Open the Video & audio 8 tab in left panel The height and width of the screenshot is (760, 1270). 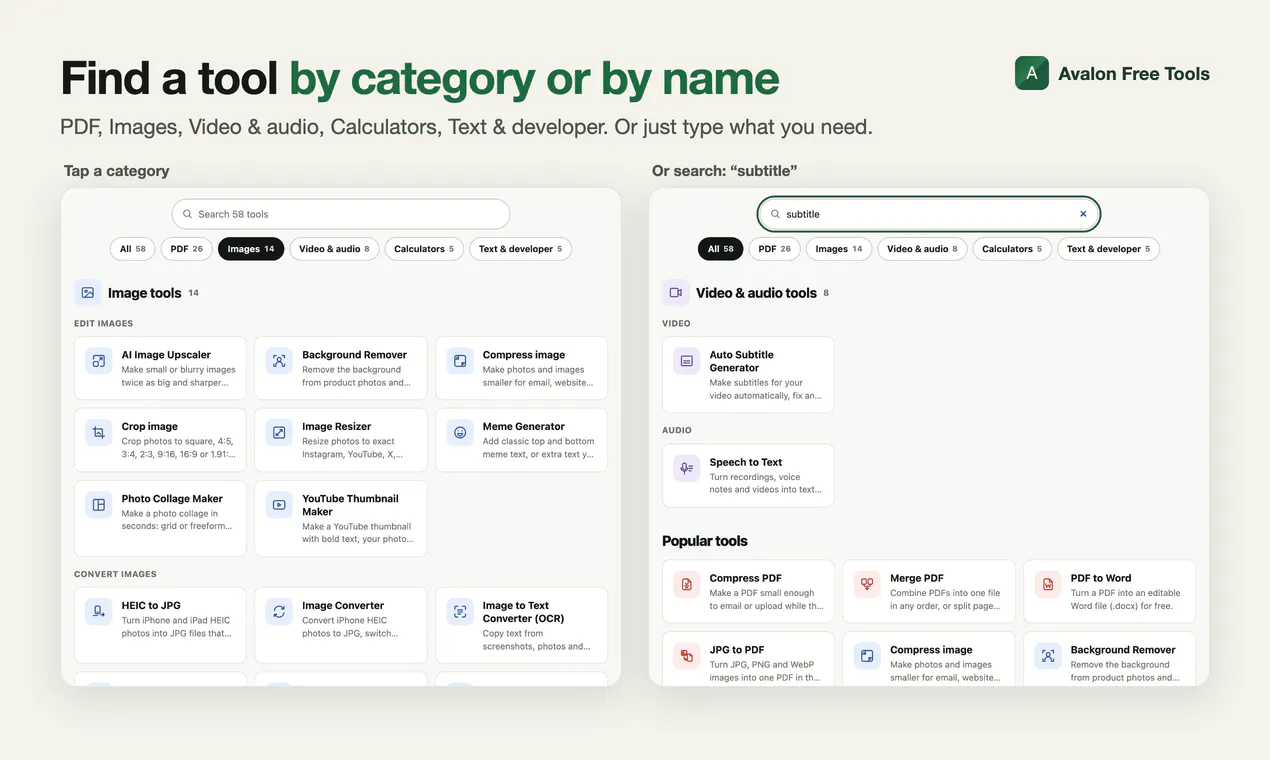point(334,249)
